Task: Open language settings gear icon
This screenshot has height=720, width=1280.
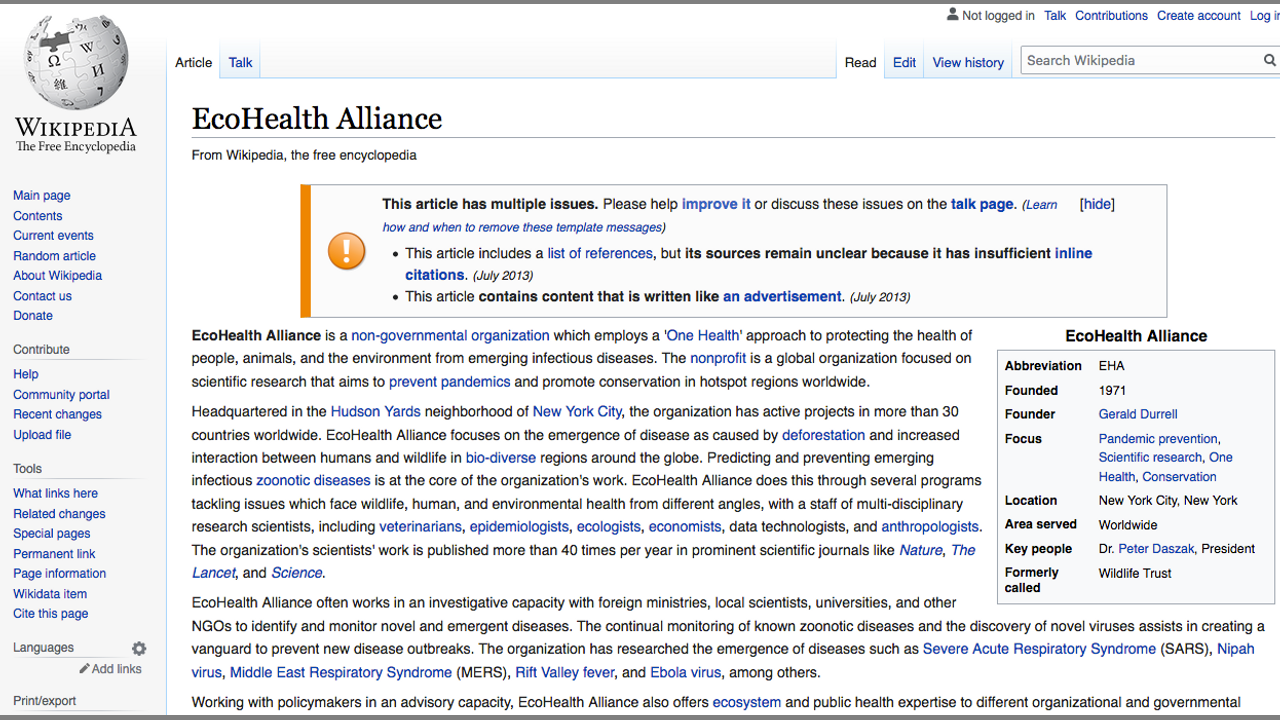Action: 139,648
